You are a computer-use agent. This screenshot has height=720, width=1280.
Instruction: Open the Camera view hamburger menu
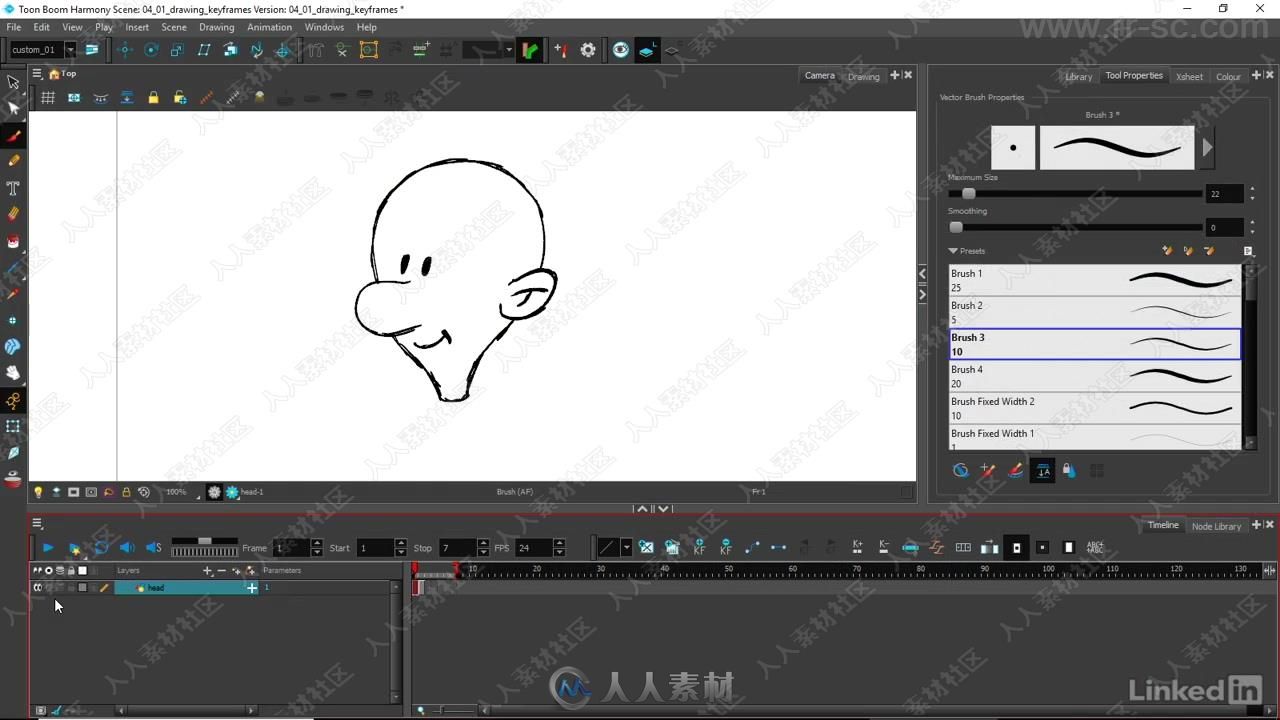tap(37, 74)
